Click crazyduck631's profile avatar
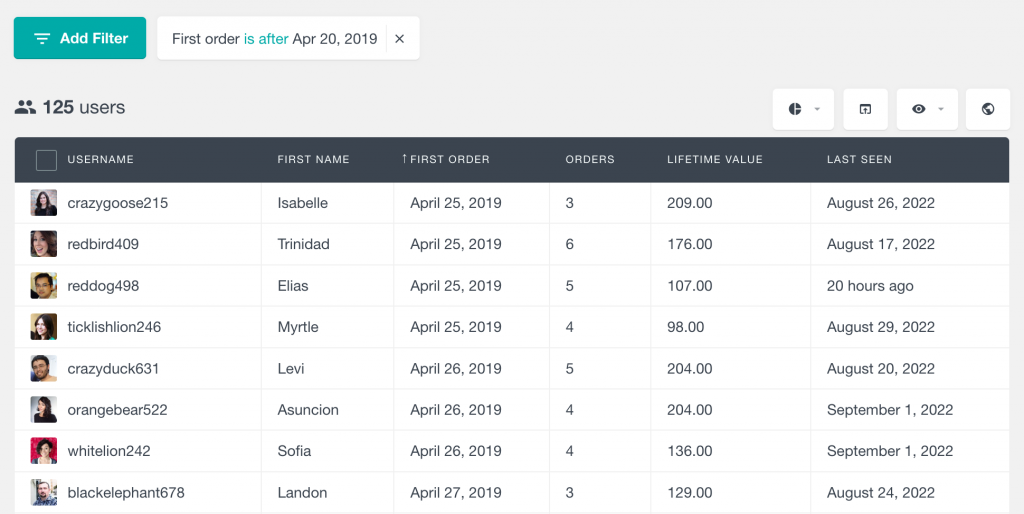 pyautogui.click(x=44, y=368)
